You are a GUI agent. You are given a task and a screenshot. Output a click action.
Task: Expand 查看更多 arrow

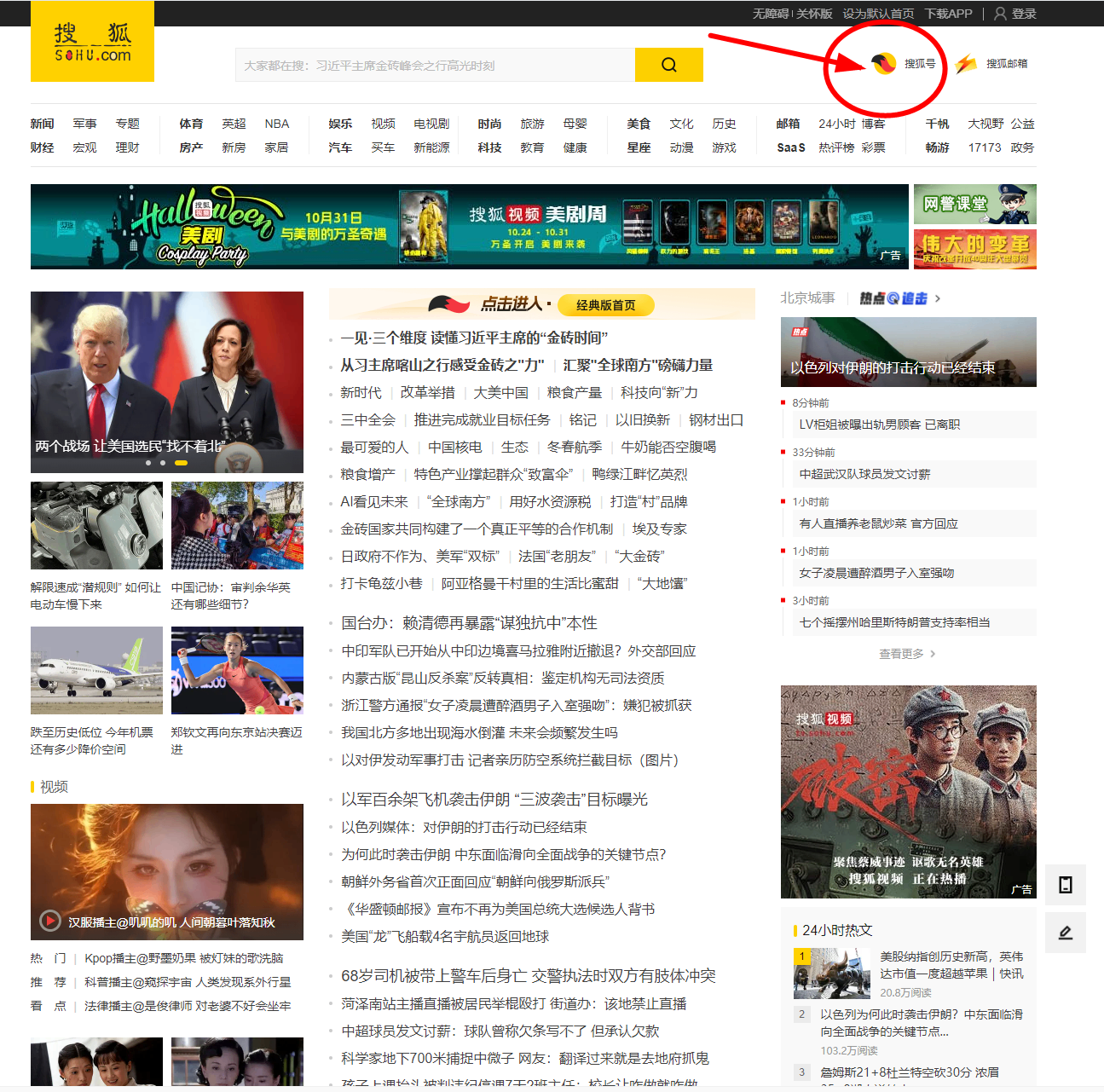pos(933,654)
